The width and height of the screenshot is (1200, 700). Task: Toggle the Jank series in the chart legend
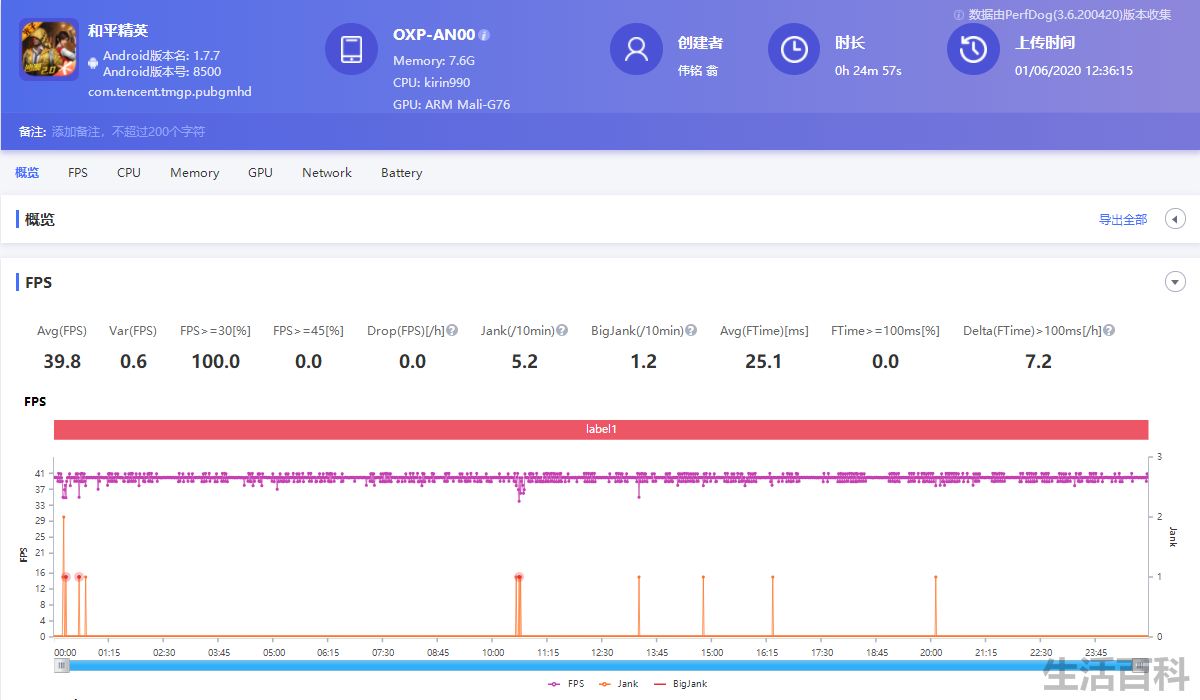(x=618, y=684)
